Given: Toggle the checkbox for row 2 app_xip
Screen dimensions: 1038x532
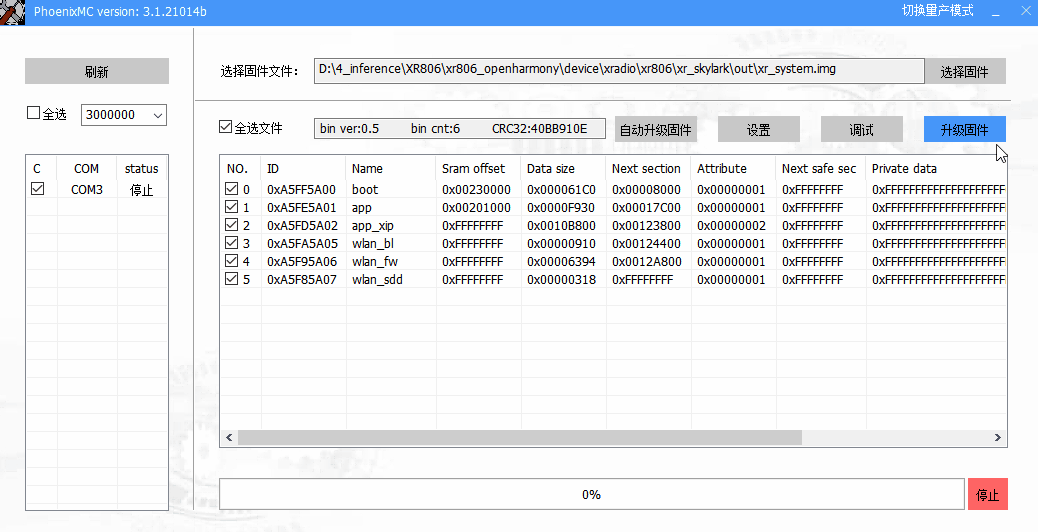Looking at the screenshot, I should click(x=231, y=225).
